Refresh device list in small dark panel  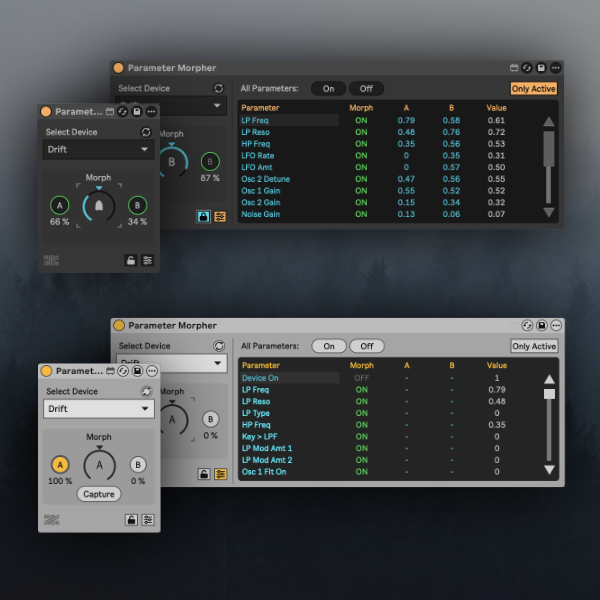click(146, 132)
